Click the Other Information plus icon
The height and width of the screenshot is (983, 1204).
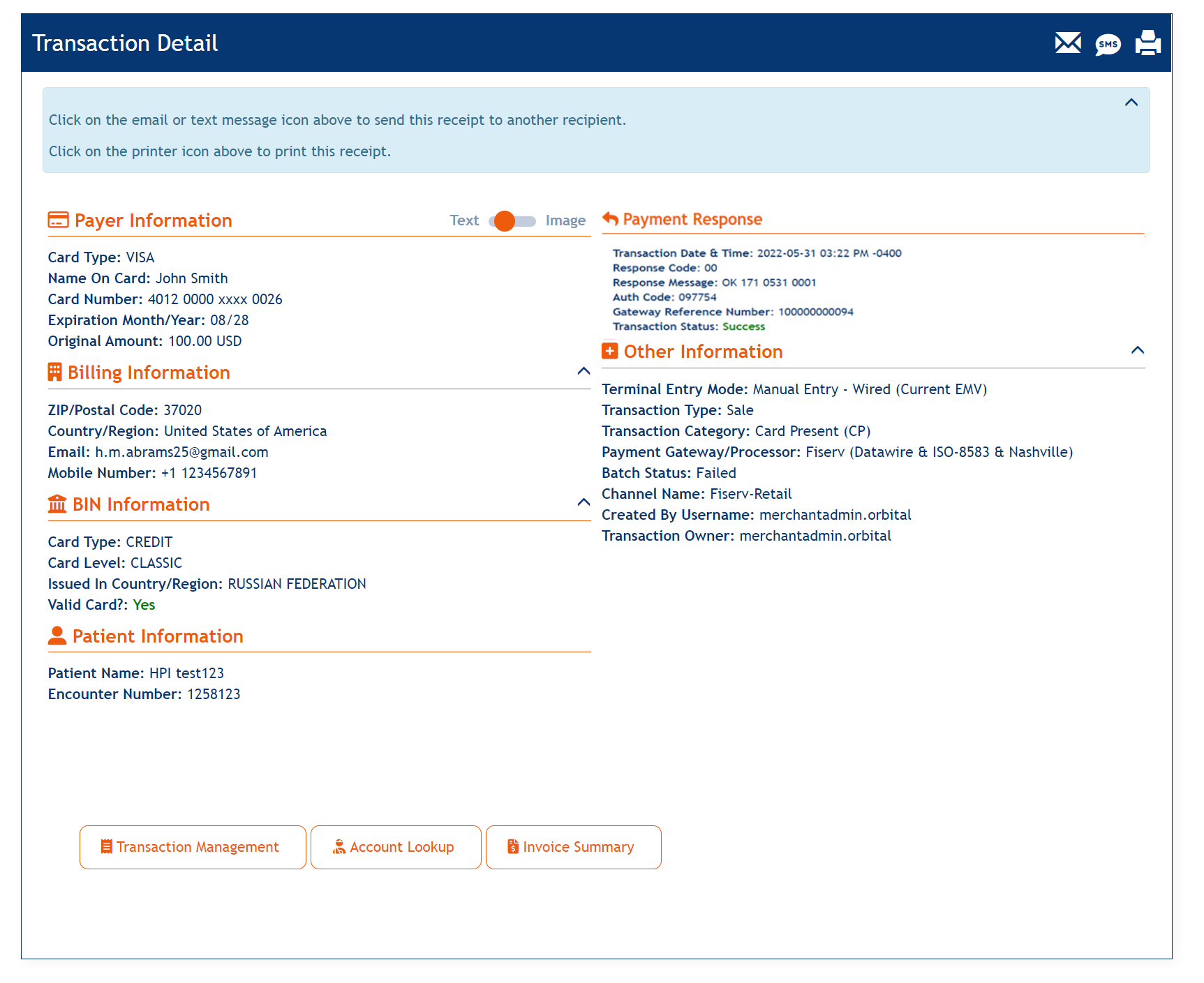610,351
